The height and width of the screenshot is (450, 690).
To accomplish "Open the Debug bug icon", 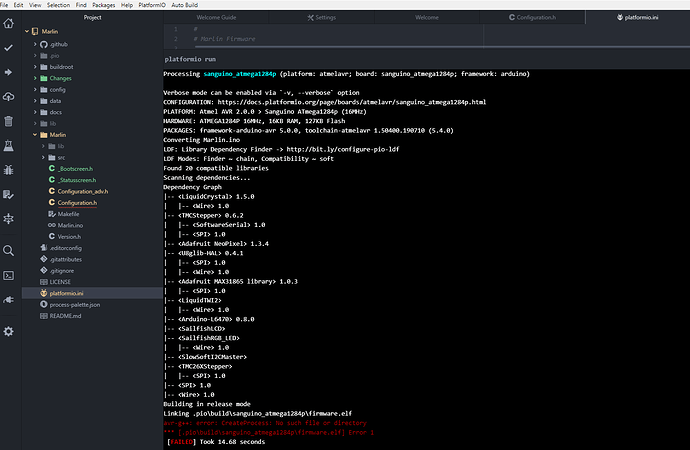I will (x=8, y=170).
